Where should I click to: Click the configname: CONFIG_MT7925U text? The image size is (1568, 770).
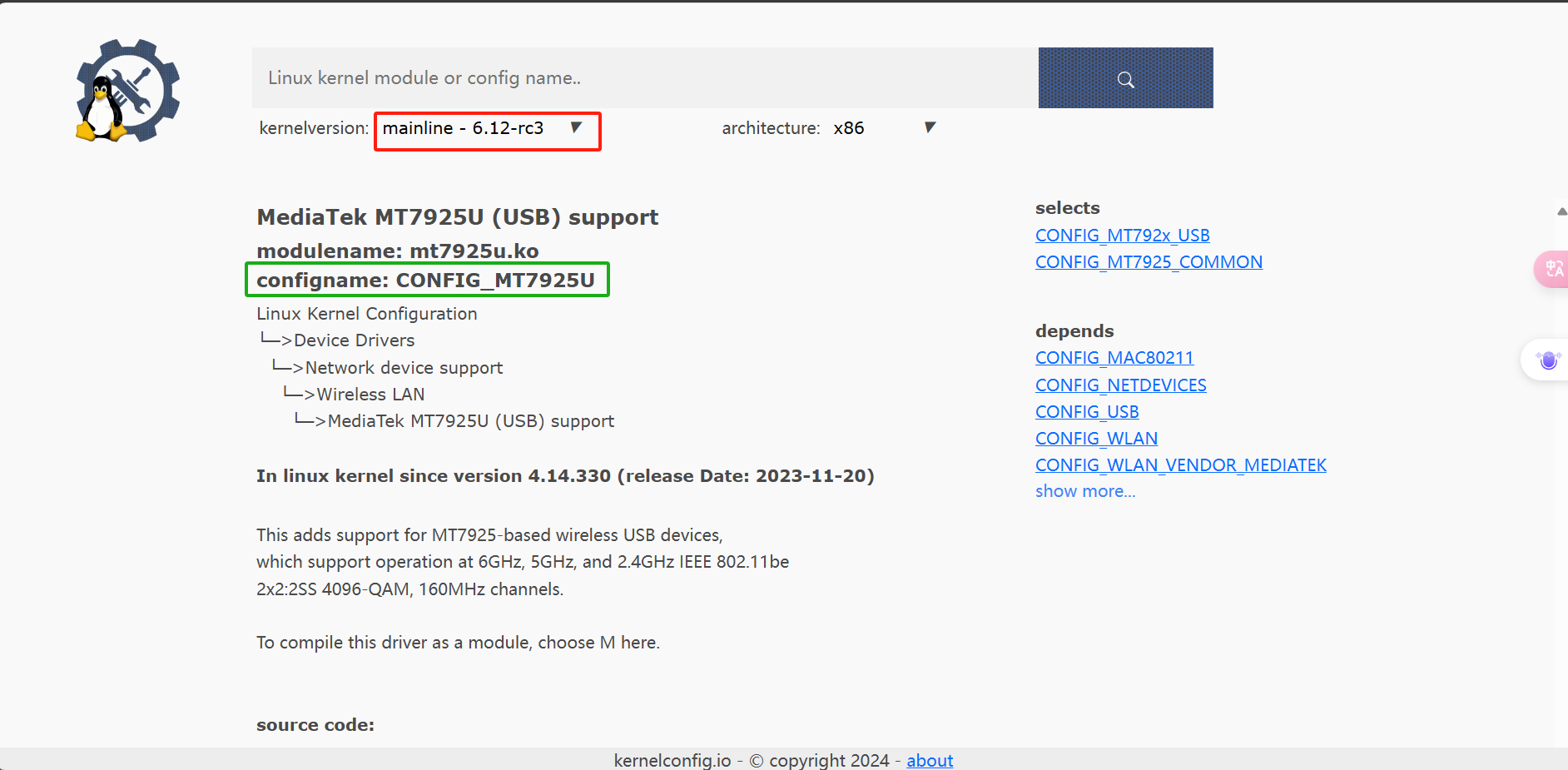click(425, 281)
